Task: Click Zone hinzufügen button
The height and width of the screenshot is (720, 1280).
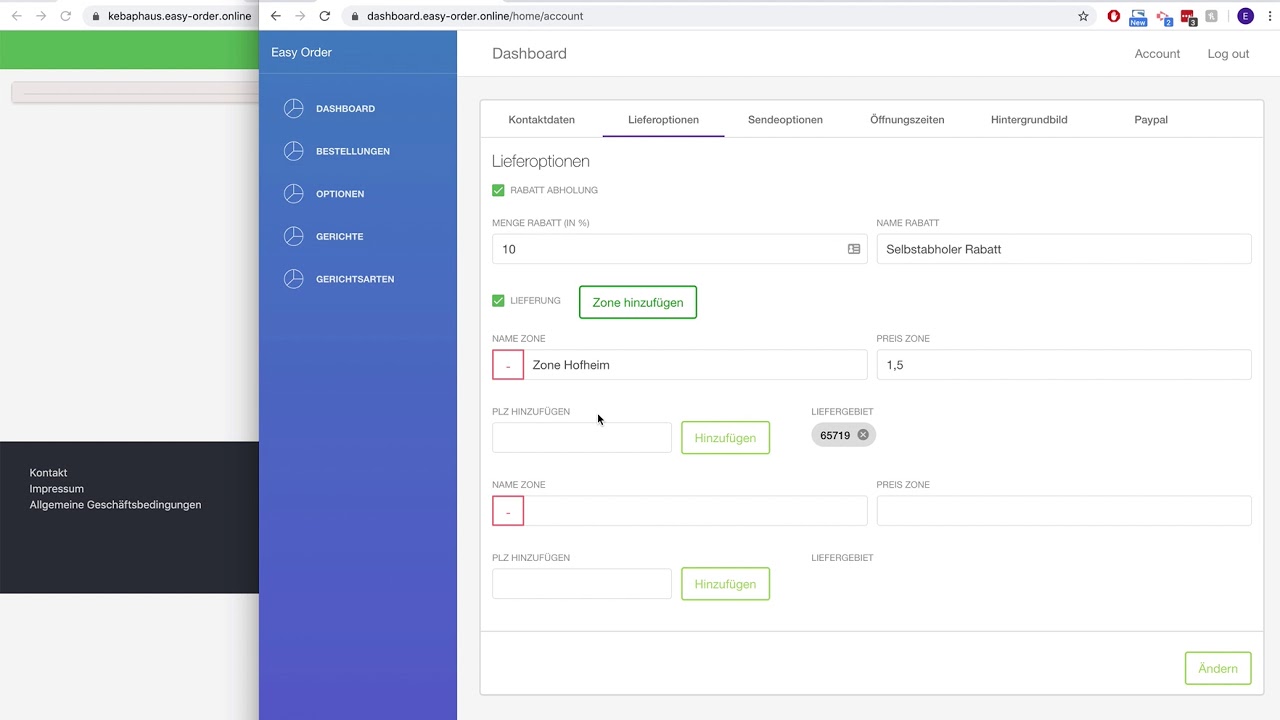Action: [638, 302]
